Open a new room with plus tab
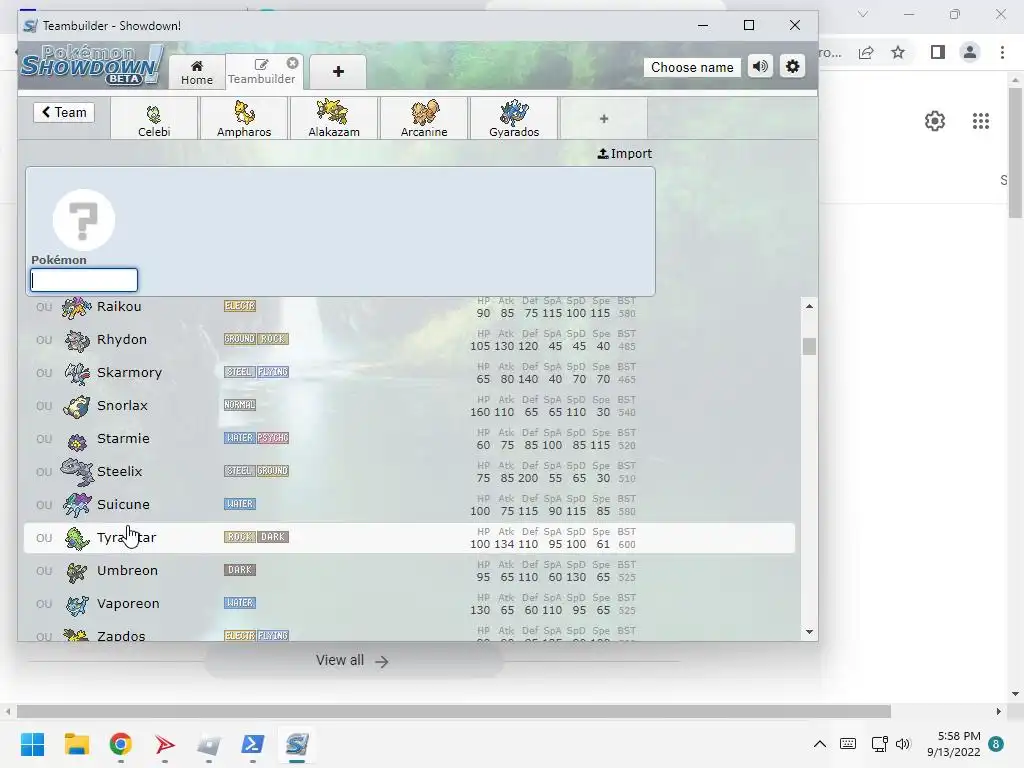Image resolution: width=1024 pixels, height=768 pixels. (338, 72)
